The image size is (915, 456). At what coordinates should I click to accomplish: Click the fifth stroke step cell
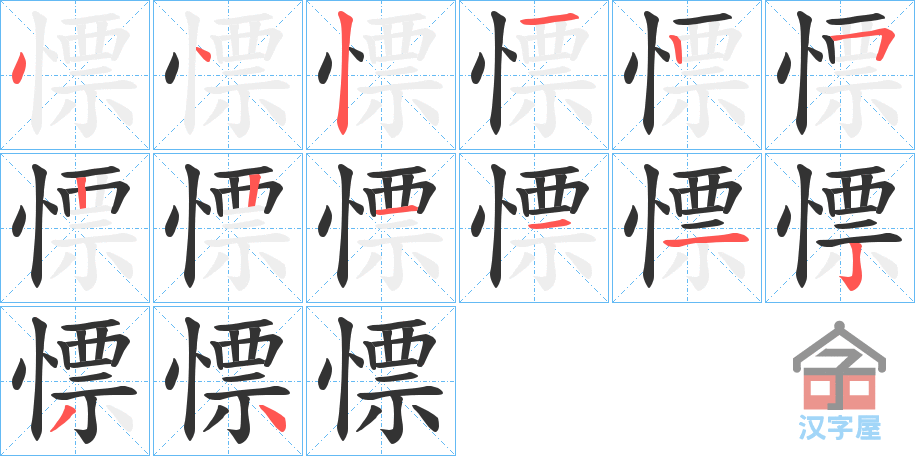(x=687, y=75)
